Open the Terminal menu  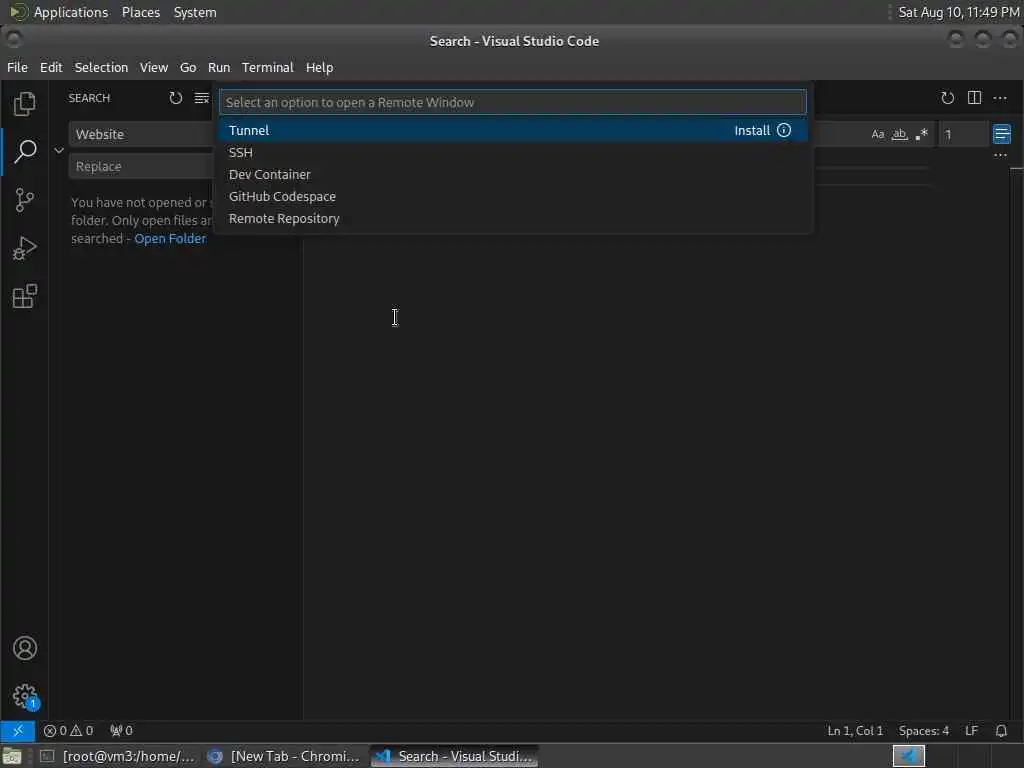click(268, 67)
